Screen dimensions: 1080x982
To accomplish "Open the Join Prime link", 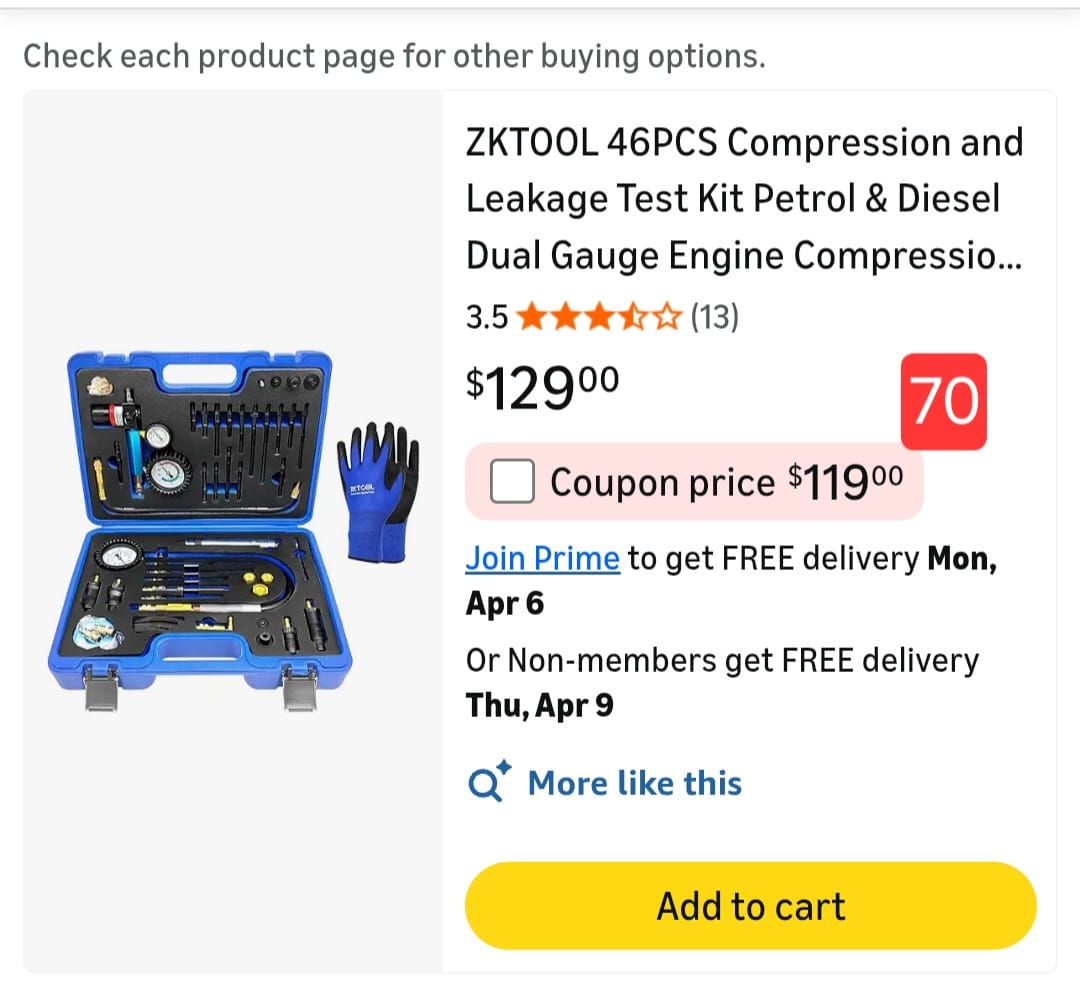I will pos(542,558).
